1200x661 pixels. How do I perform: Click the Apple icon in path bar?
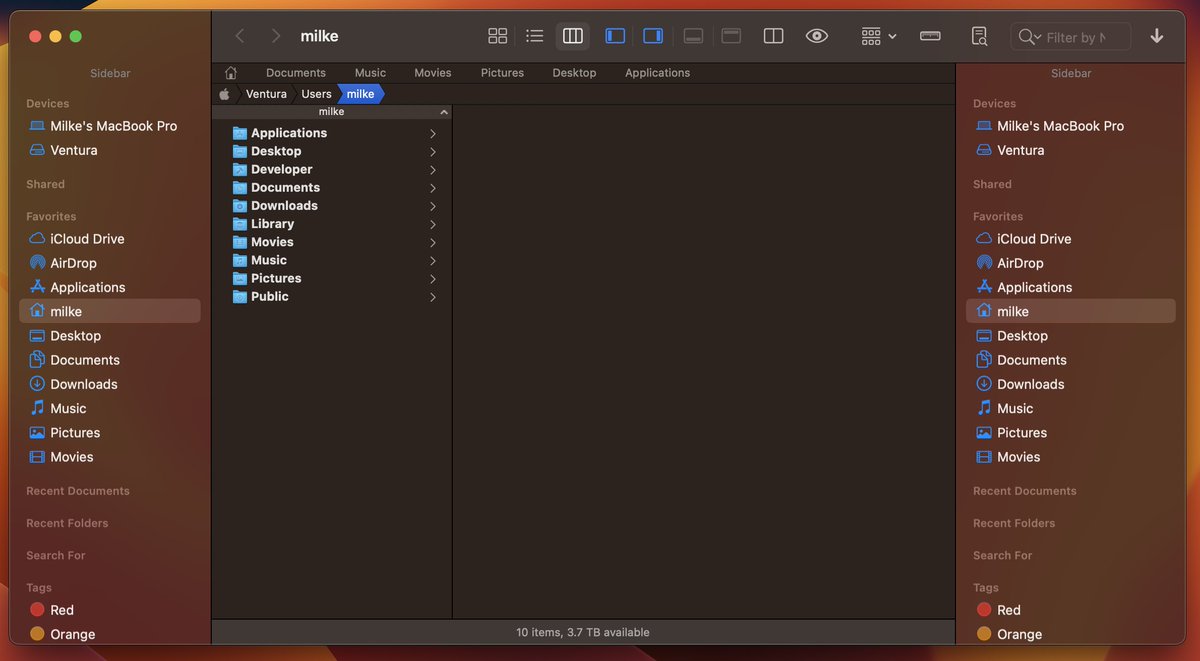point(225,94)
